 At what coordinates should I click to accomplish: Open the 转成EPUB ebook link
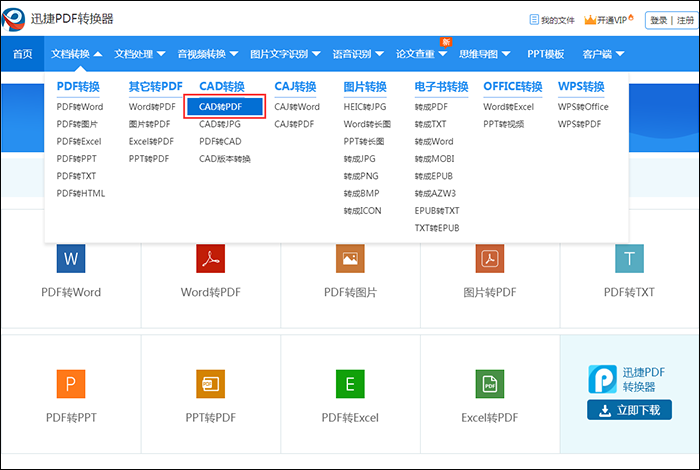433,176
